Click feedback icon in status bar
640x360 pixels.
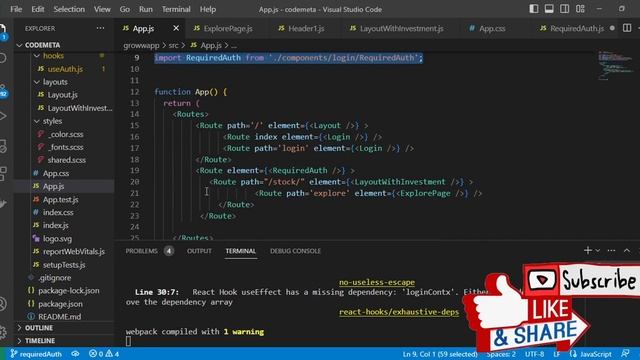coord(625,354)
